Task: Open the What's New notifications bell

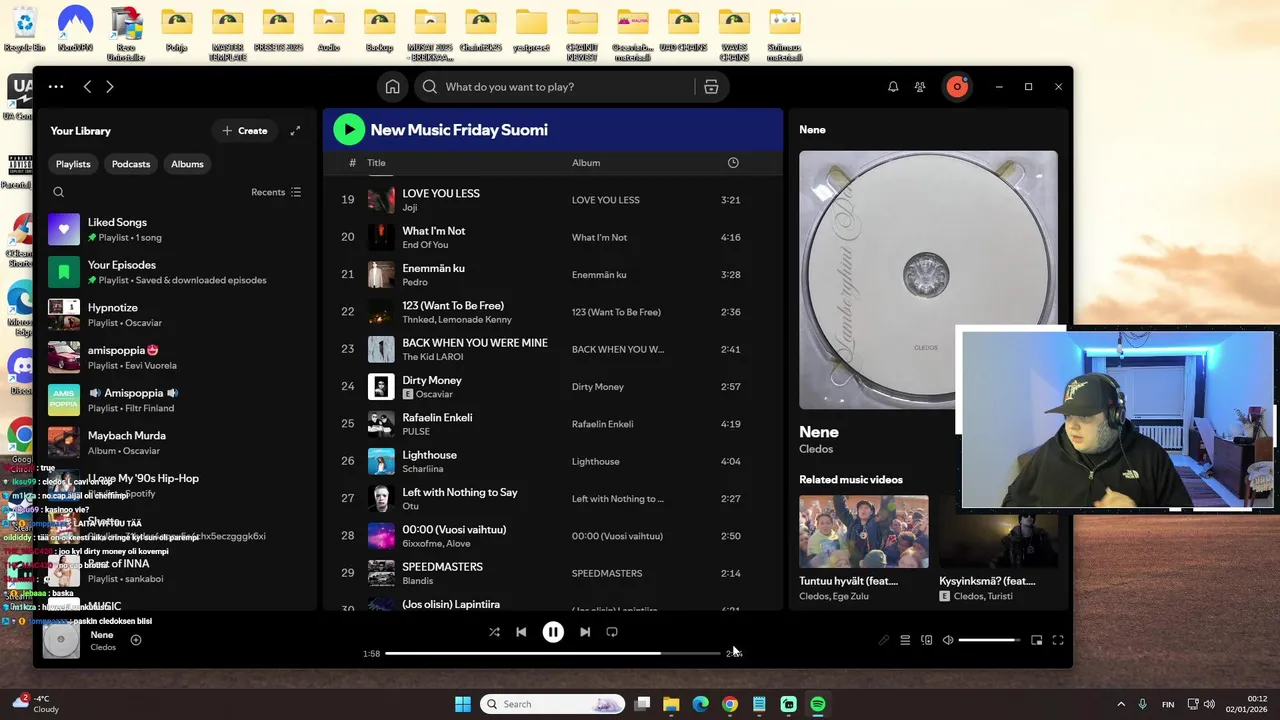Action: click(x=893, y=87)
